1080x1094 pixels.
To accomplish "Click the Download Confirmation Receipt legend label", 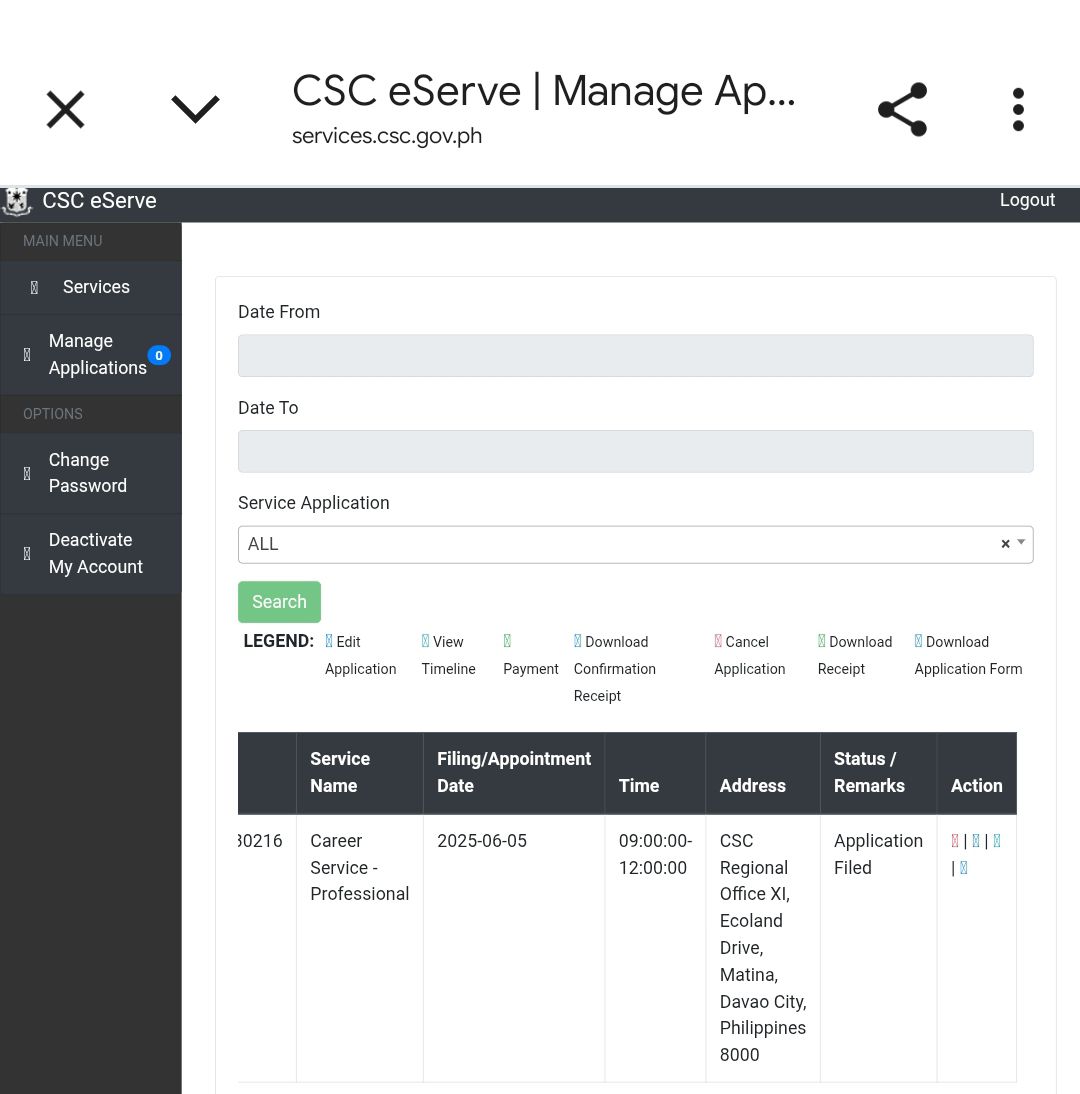I will [615, 668].
